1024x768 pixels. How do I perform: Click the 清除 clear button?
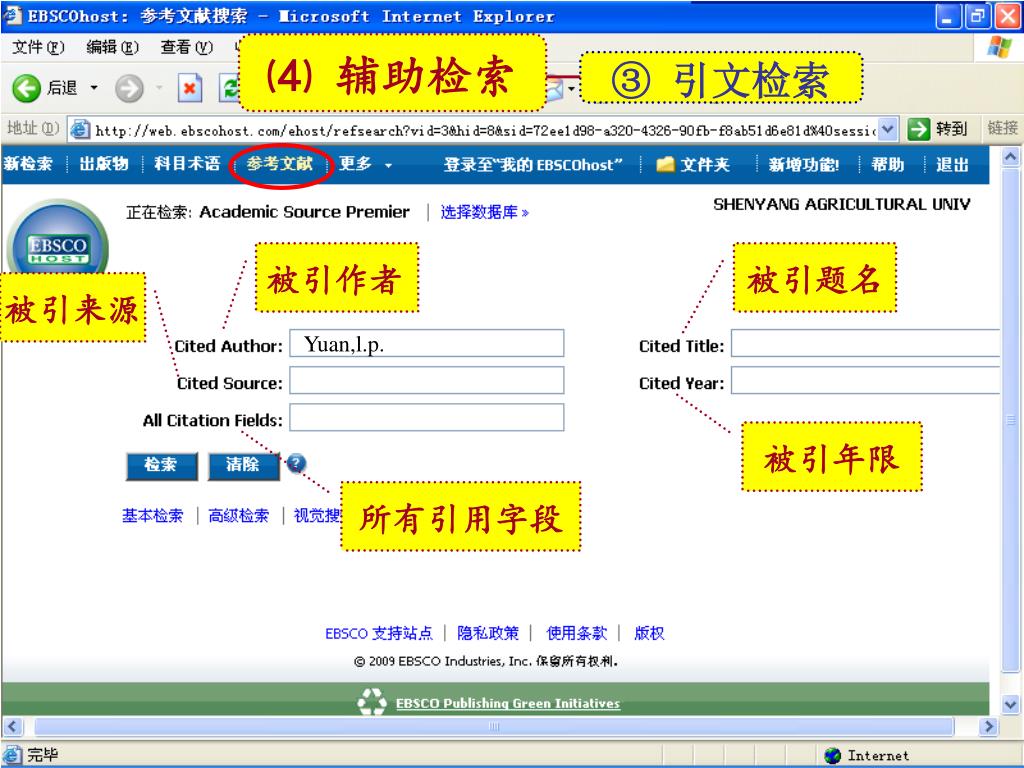(x=244, y=466)
